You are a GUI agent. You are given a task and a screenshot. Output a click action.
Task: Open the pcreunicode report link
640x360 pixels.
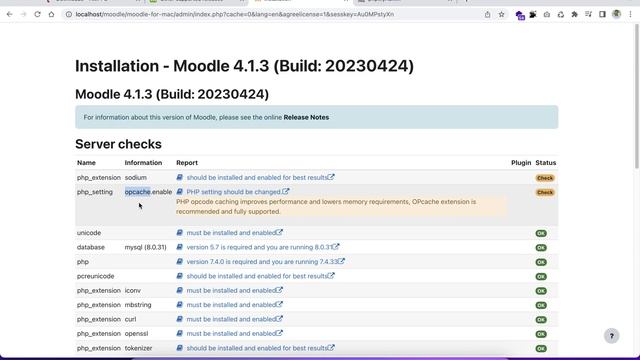[x=260, y=276]
